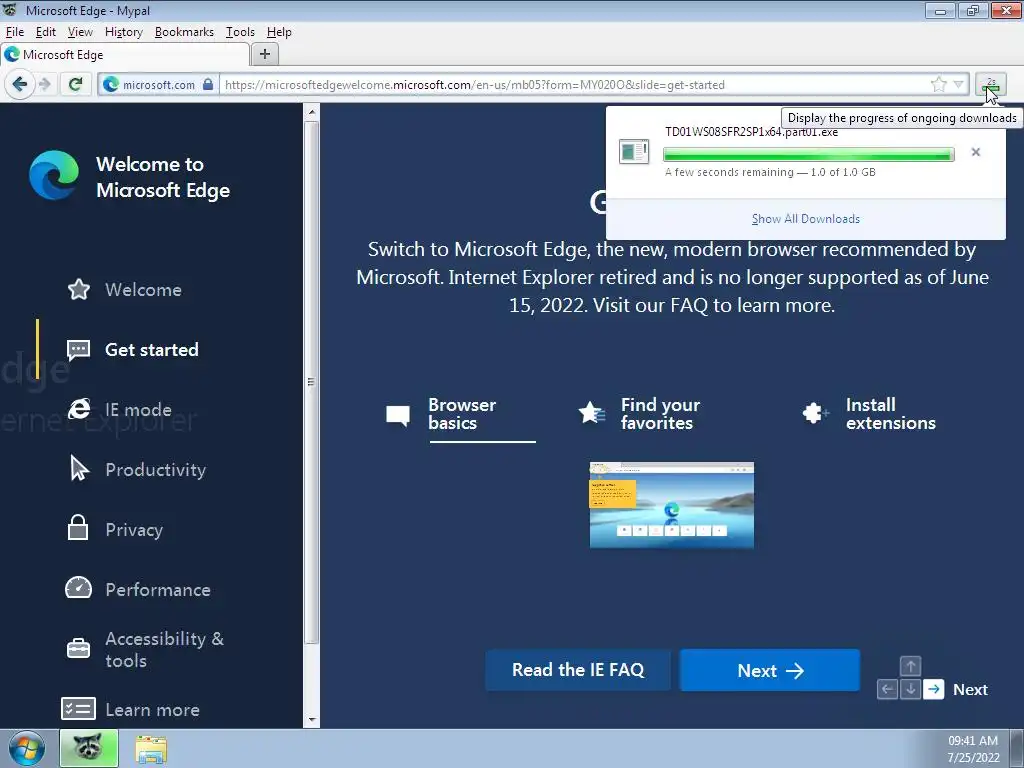This screenshot has width=1024, height=768.
Task: Click the Mypal raccoon taskbar icon
Action: pyautogui.click(x=89, y=748)
